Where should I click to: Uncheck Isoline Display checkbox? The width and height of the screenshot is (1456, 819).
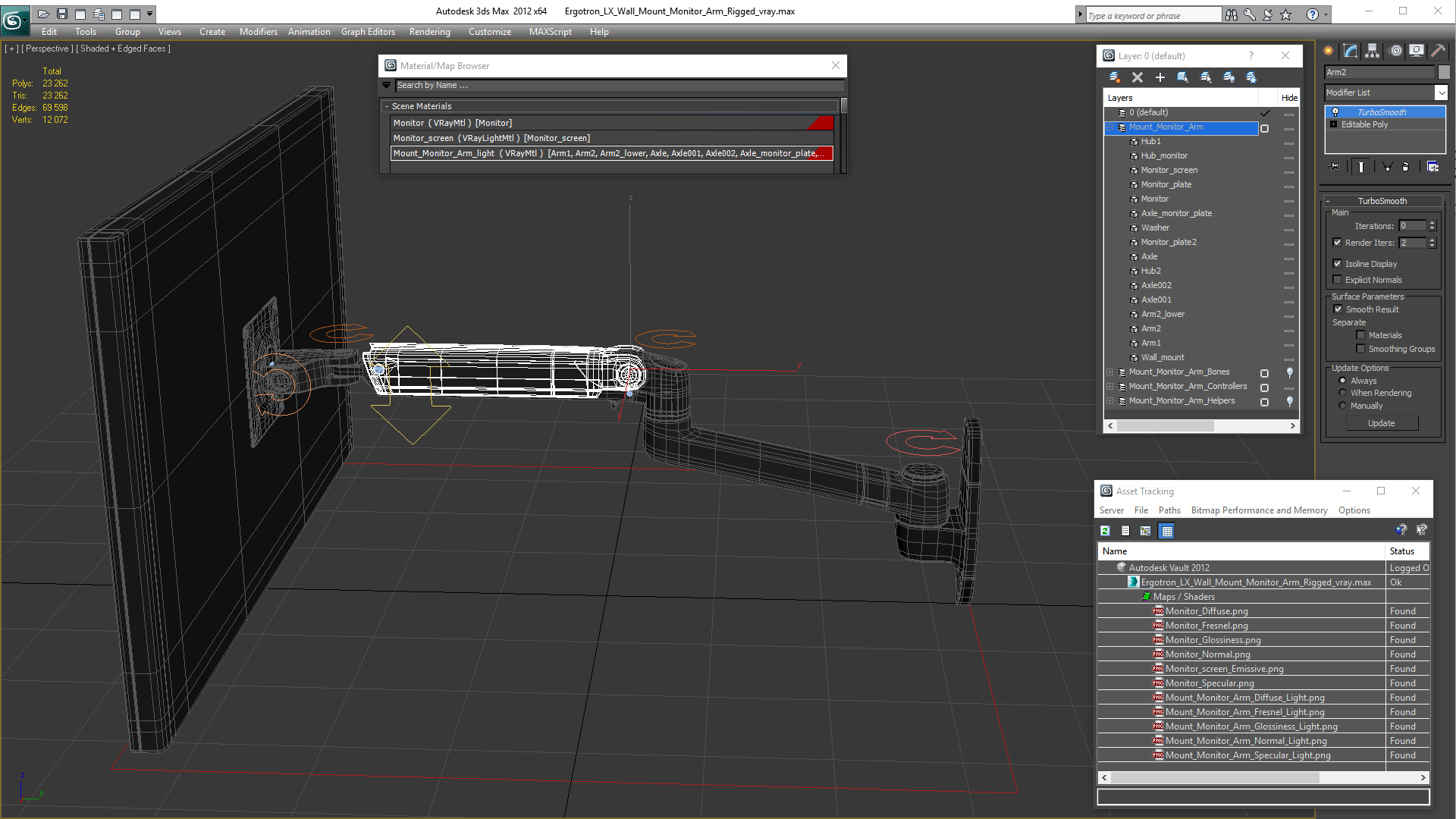coord(1338,264)
